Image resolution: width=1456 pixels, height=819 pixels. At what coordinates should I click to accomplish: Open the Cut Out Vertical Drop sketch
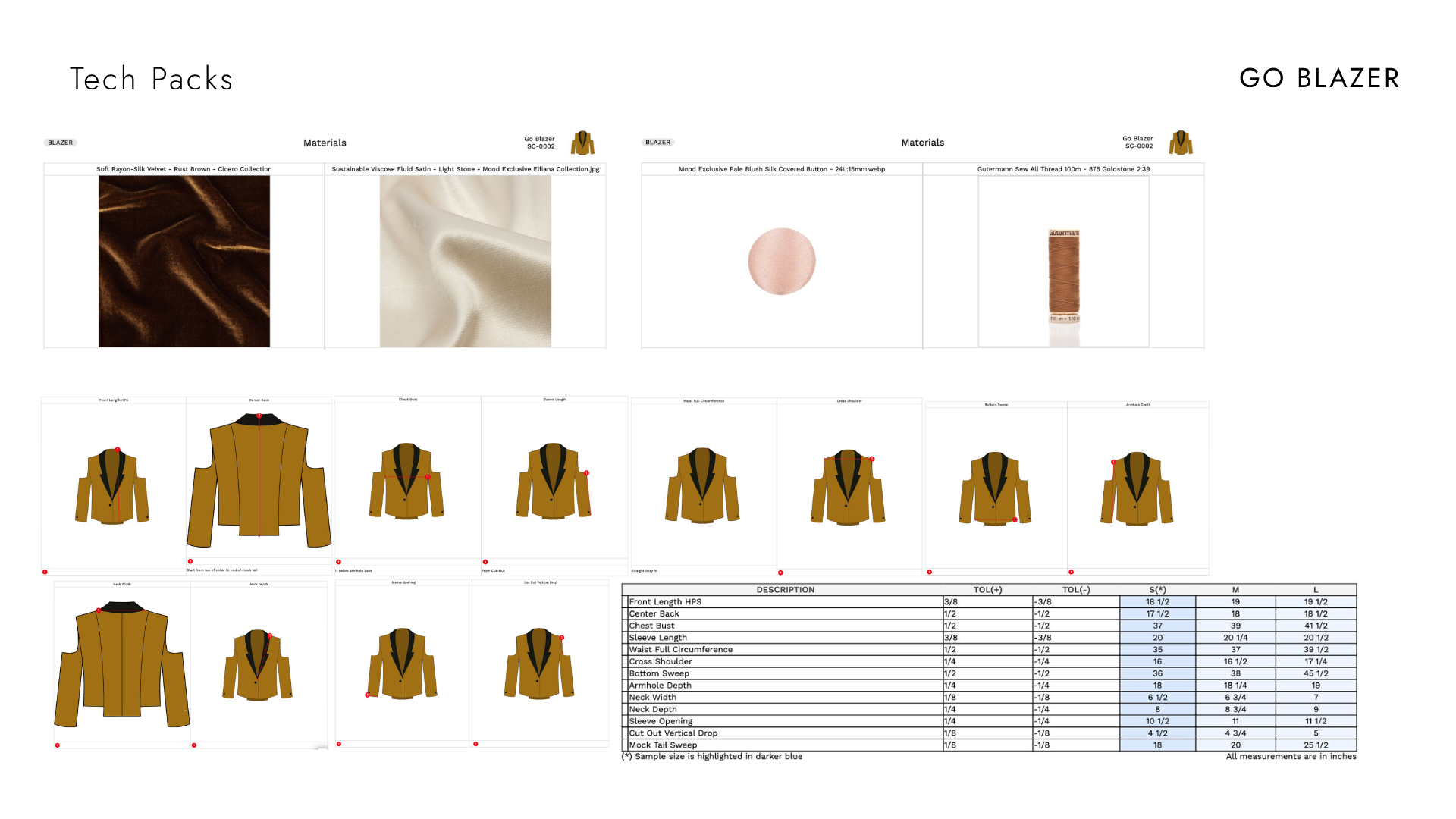click(539, 664)
